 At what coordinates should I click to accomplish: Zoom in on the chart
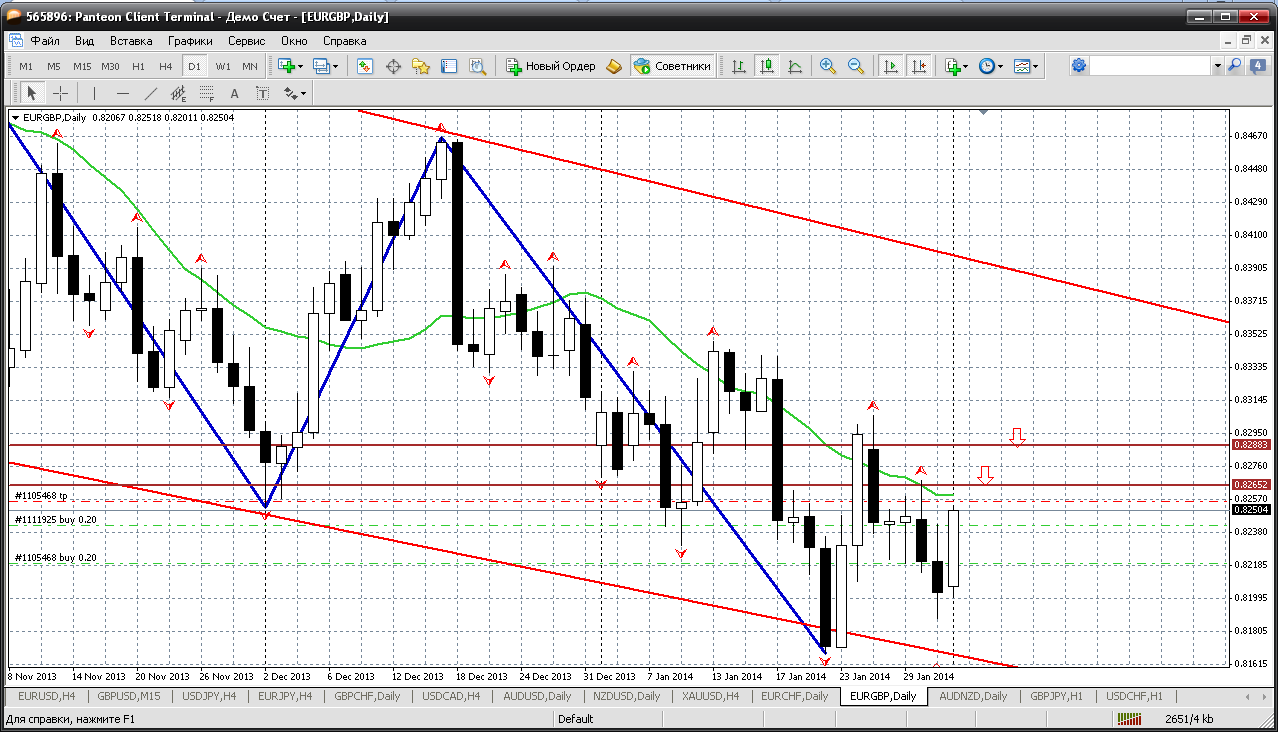(827, 66)
